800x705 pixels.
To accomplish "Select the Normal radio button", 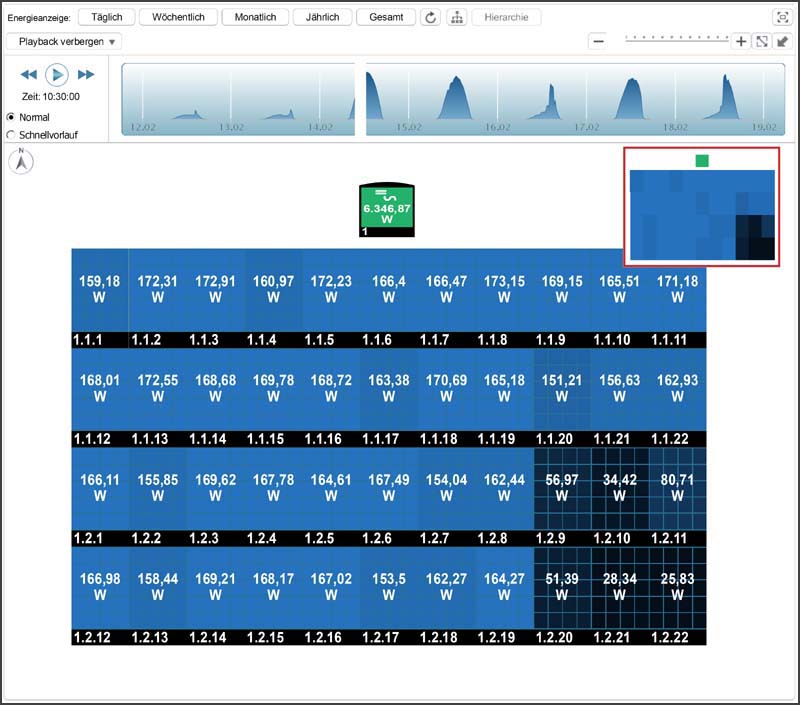I will 11,117.
